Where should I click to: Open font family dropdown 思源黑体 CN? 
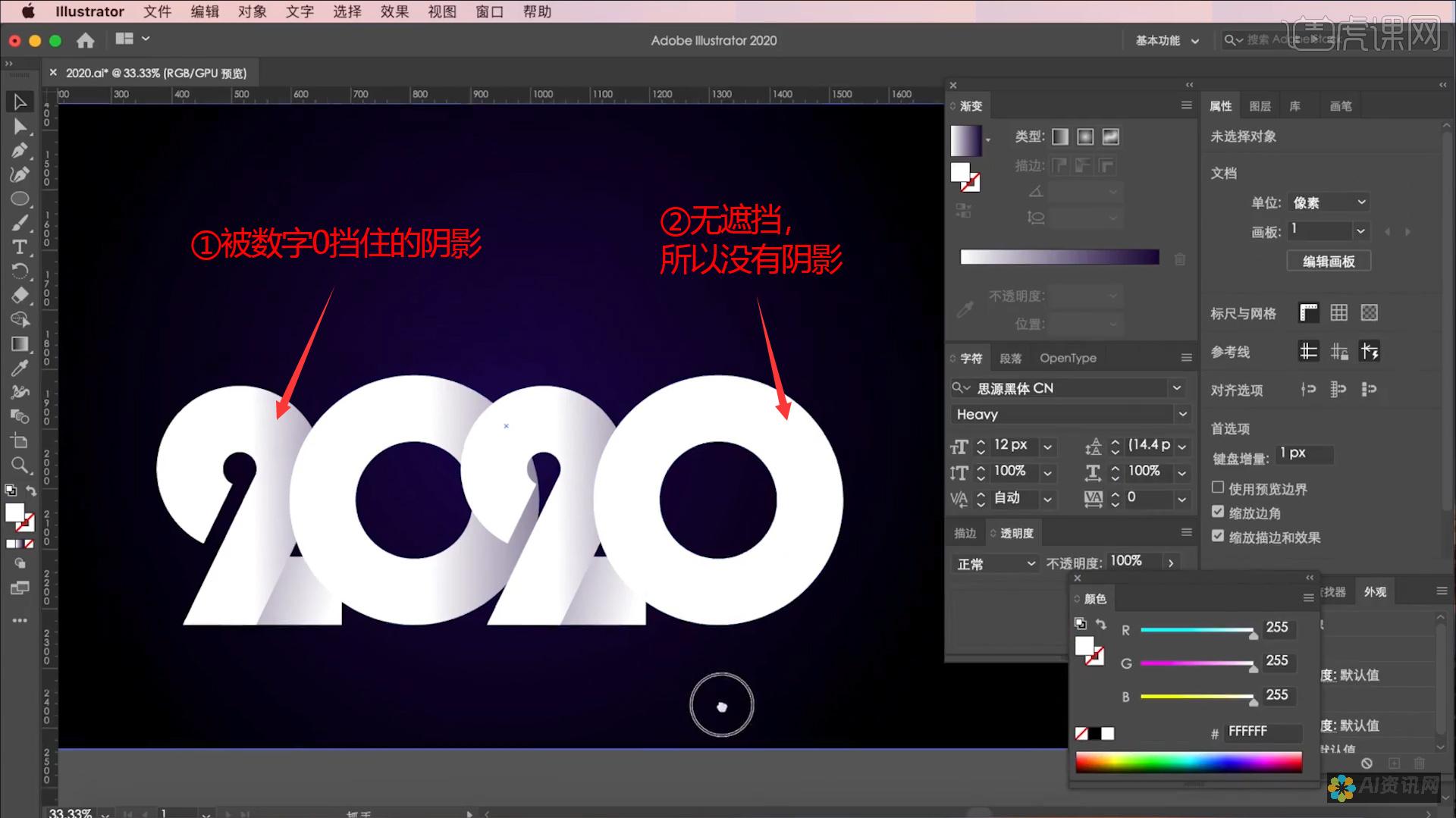(x=1176, y=388)
